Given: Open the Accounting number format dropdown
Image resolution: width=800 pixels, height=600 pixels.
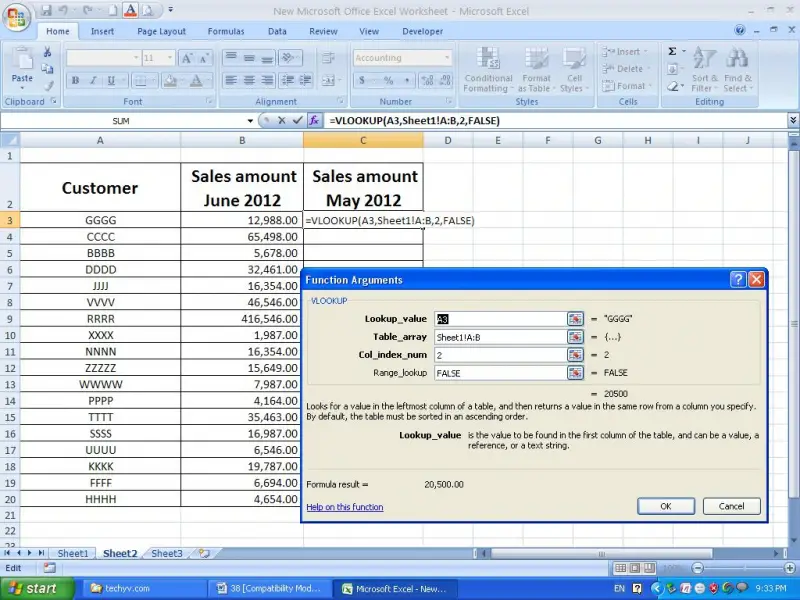Looking at the screenshot, I should (x=447, y=58).
